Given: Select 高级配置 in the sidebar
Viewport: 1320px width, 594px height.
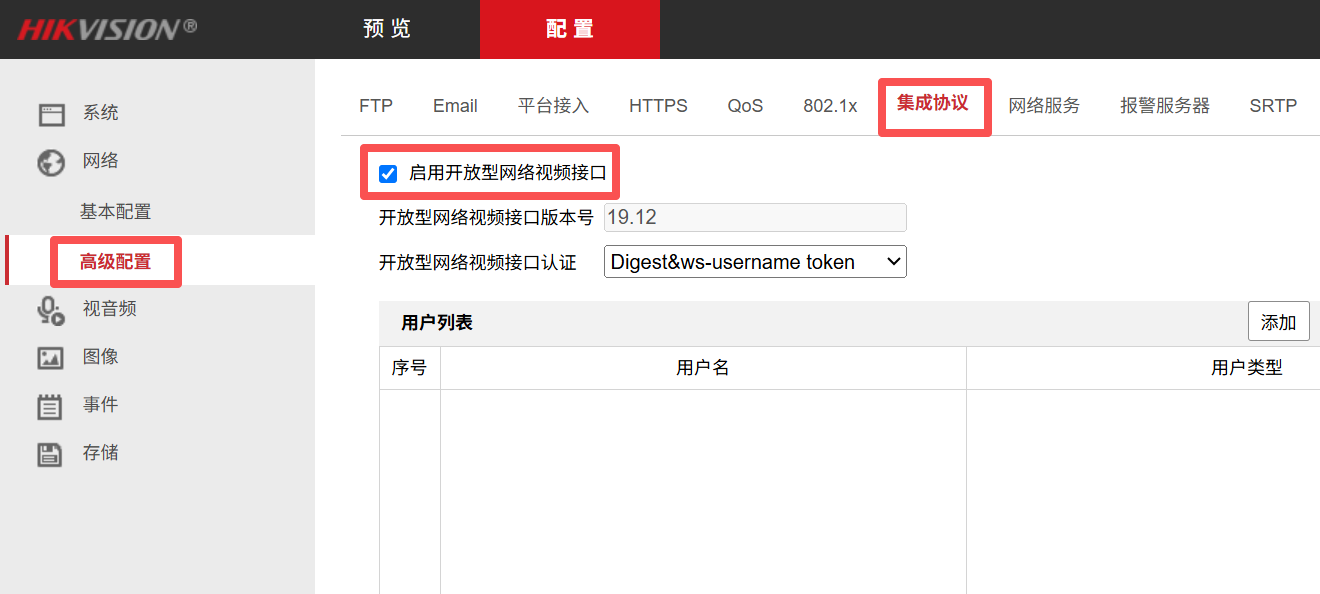Looking at the screenshot, I should pyautogui.click(x=116, y=262).
